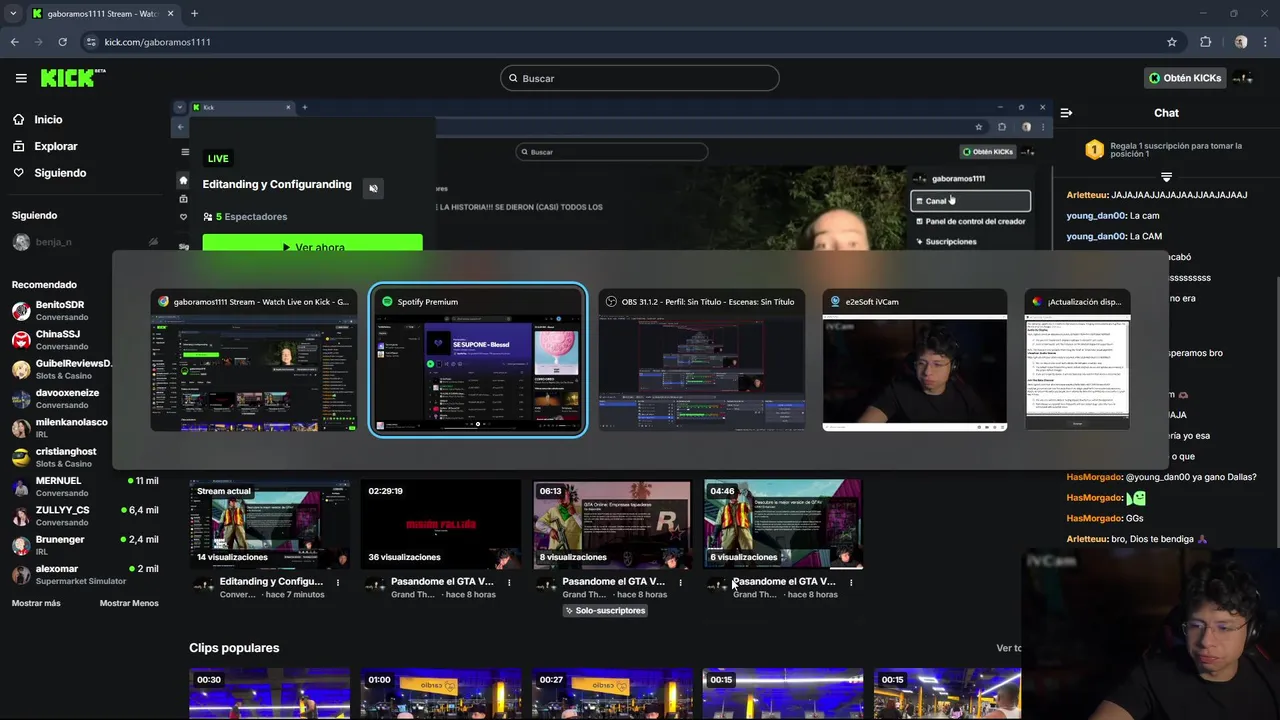Open MERNUEL channel with 11 mil viewers
Viewport: 1280px width, 720px height.
(x=85, y=486)
